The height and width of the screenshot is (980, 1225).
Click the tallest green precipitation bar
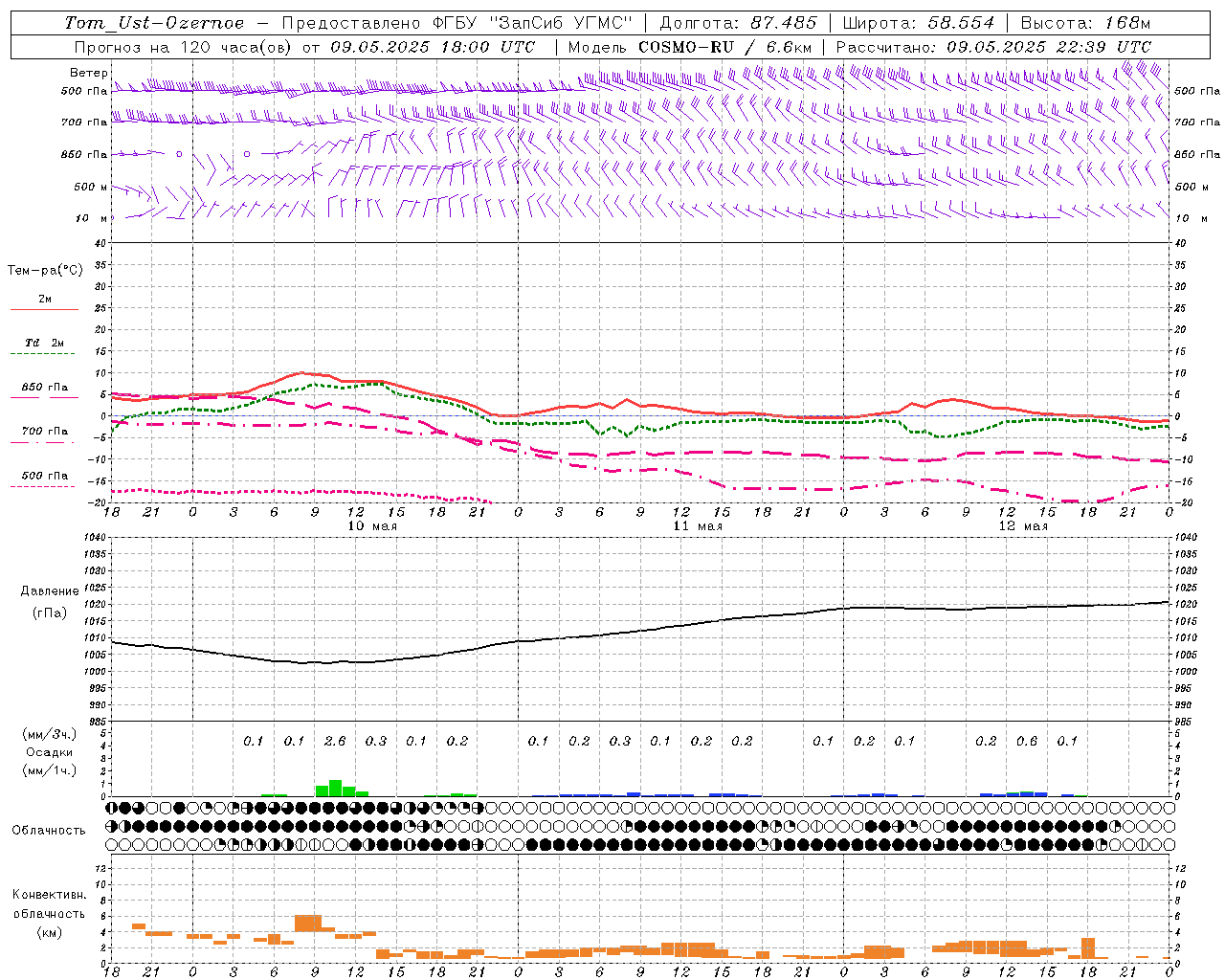tap(335, 788)
